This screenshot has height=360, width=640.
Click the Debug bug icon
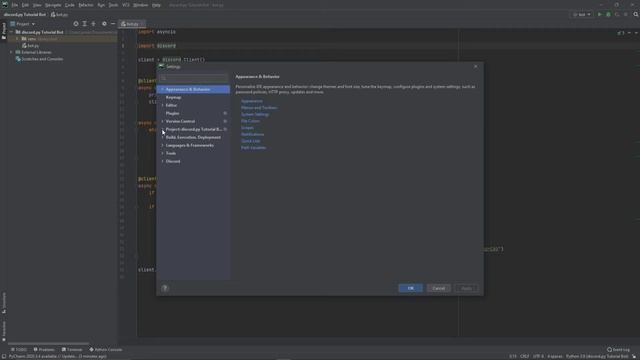608,15
